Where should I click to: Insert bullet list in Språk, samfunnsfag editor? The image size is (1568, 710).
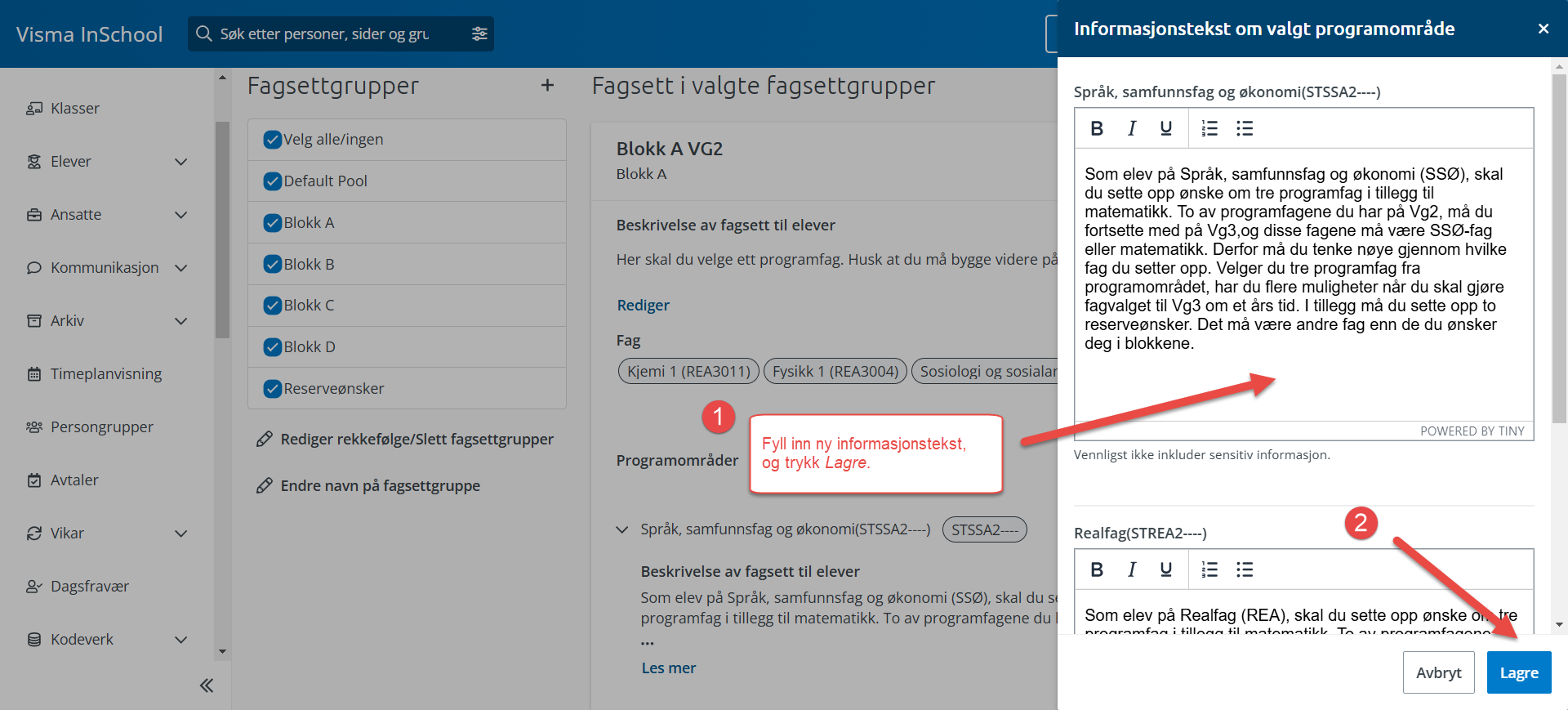pyautogui.click(x=1245, y=128)
